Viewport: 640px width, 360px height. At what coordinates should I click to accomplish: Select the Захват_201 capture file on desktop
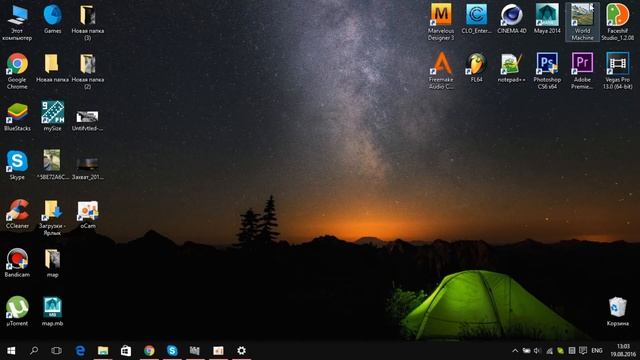pyautogui.click(x=87, y=168)
